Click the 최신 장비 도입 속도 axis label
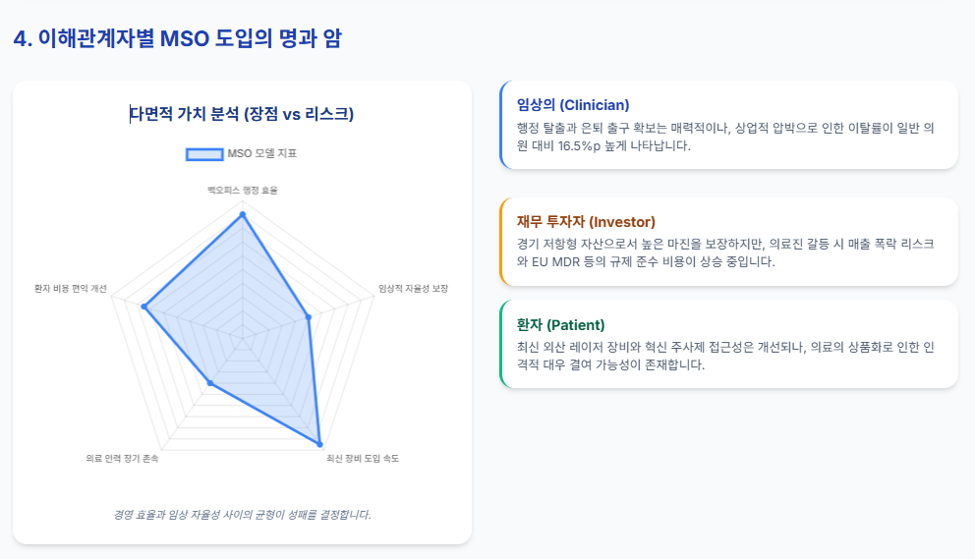975x559 pixels. click(363, 458)
